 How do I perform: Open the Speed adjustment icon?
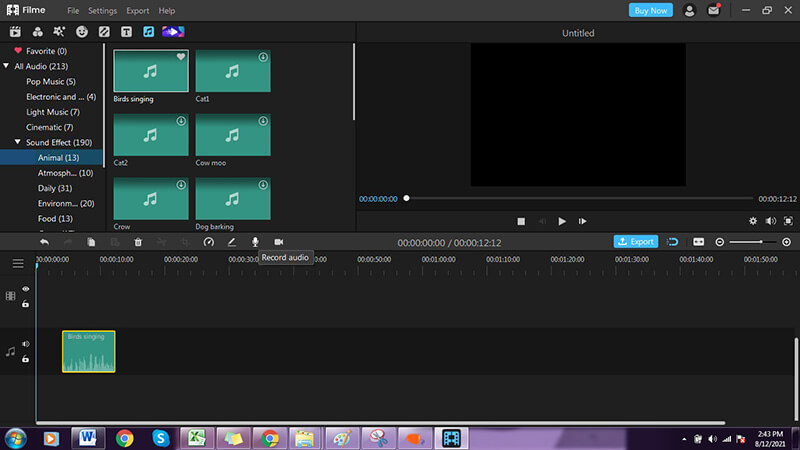209,242
